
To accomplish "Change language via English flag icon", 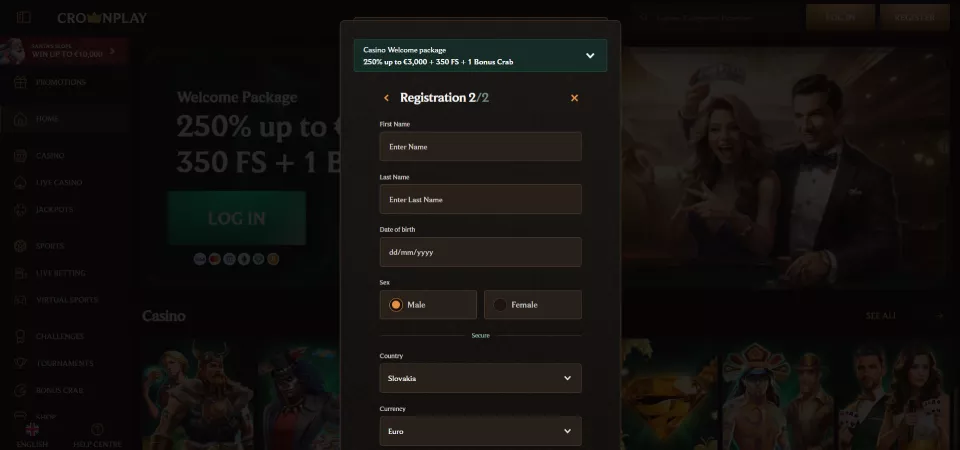I will tap(32, 429).
